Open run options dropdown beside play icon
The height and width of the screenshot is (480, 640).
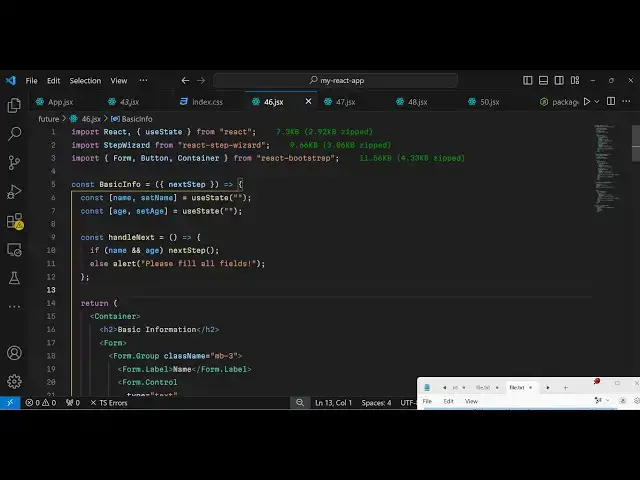tap(597, 101)
